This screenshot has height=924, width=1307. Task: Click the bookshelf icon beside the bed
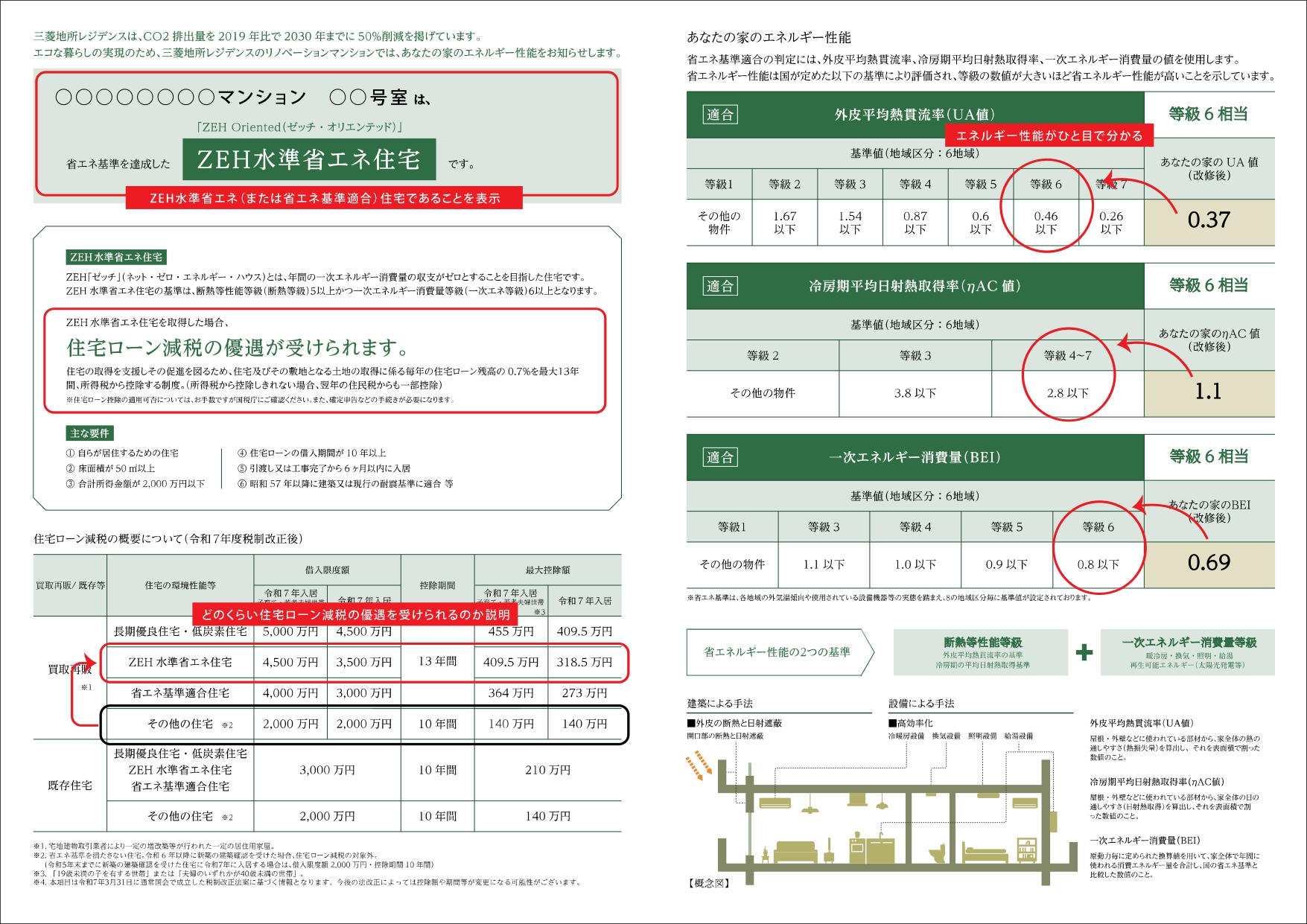tap(1027, 850)
